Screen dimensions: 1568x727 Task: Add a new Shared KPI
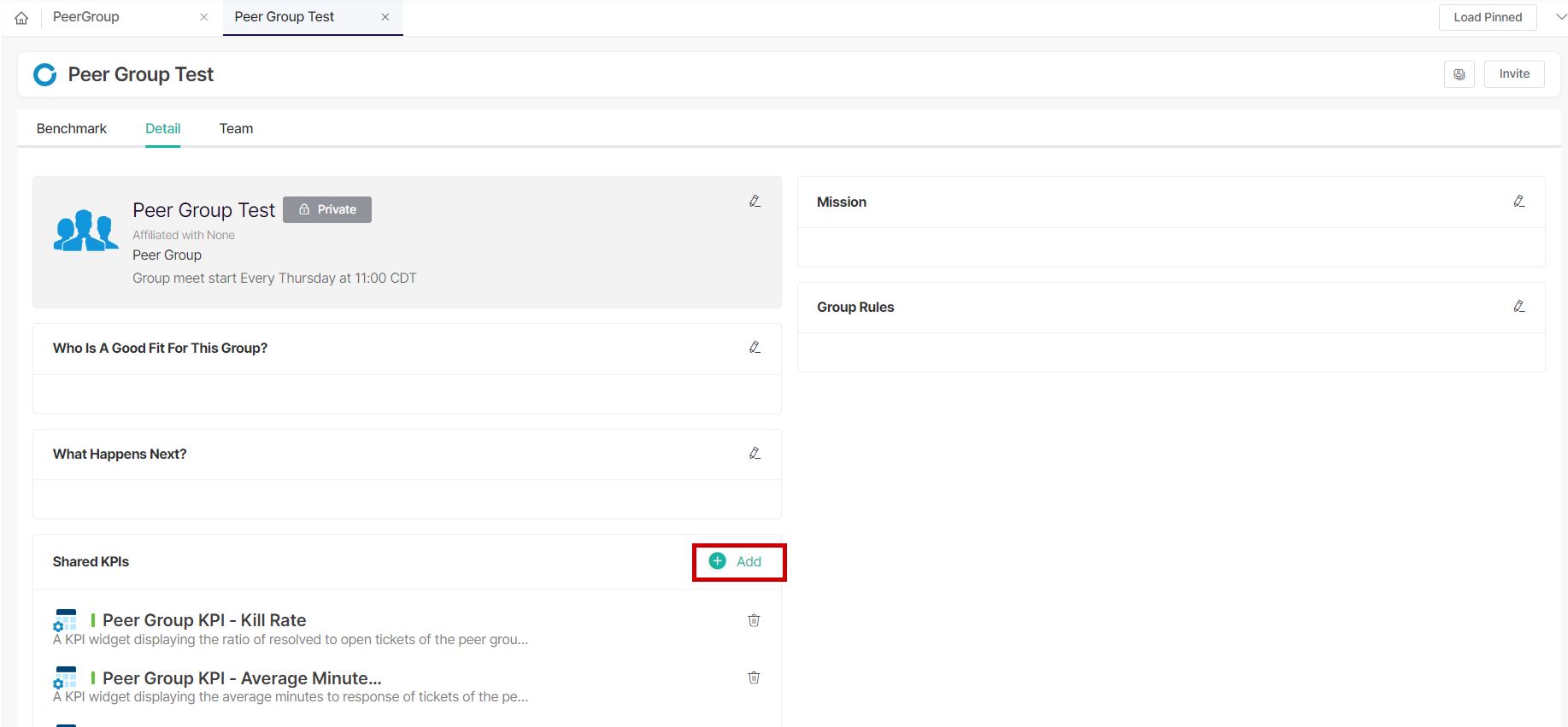tap(737, 561)
